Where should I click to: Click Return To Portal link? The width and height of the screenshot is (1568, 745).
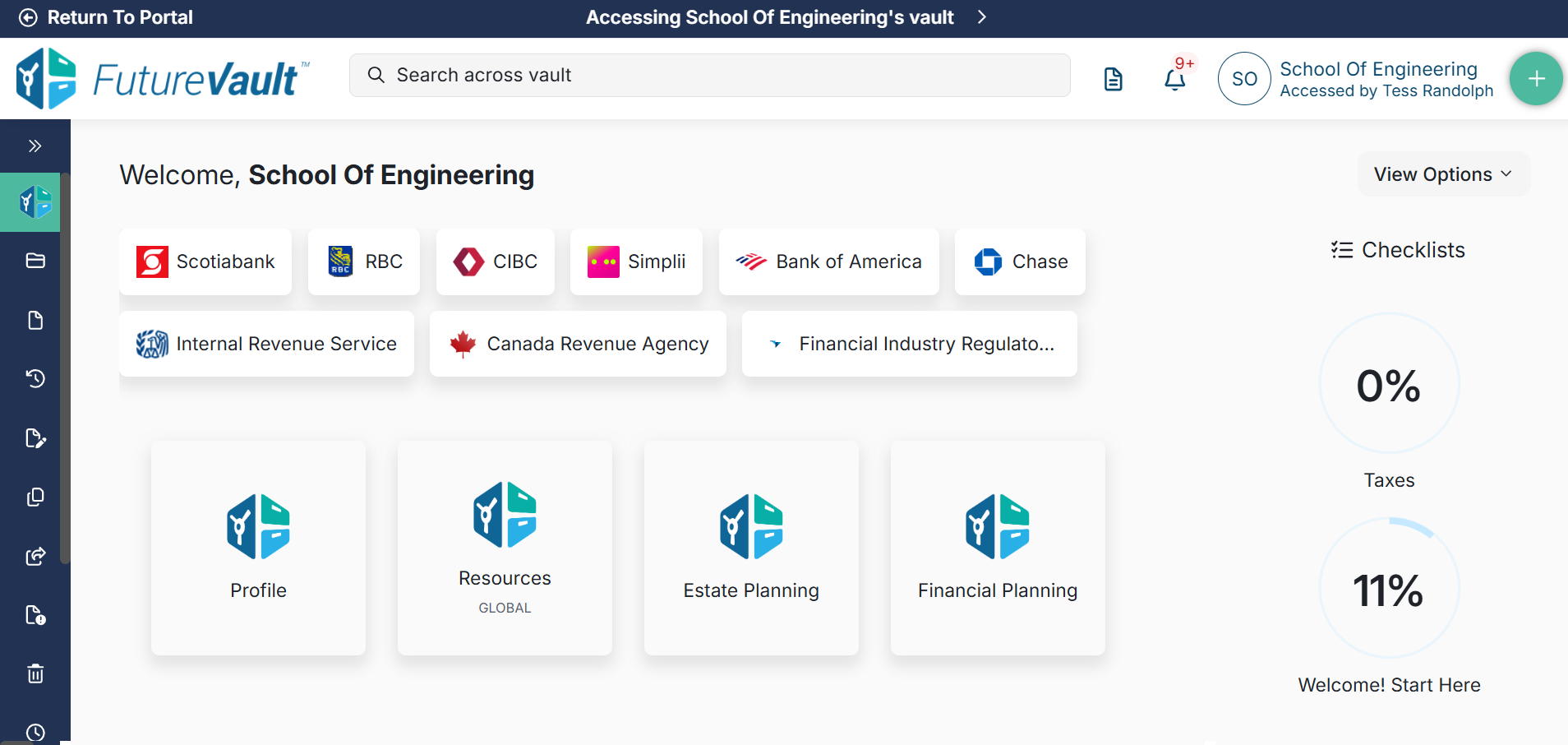tap(120, 17)
